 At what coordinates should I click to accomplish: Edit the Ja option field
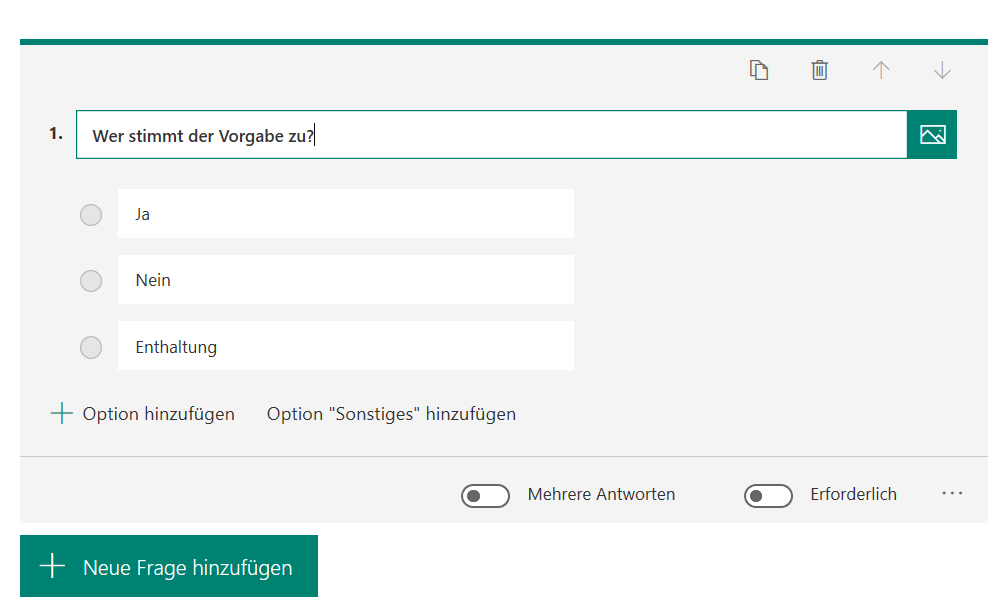346,214
